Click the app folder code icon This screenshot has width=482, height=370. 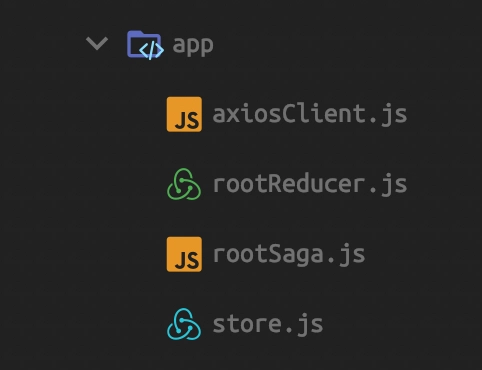click(x=145, y=45)
